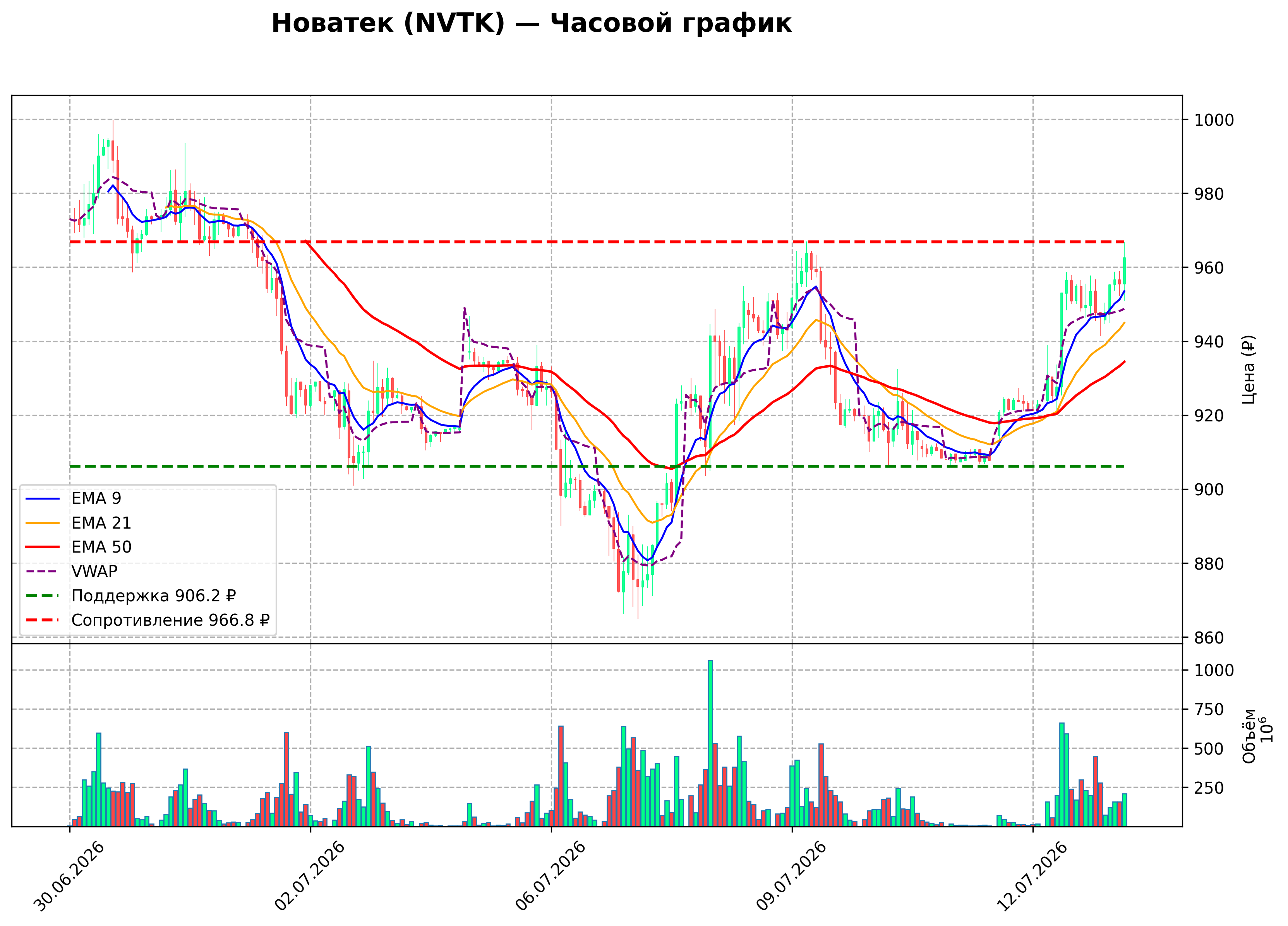Click the price axis value "980"
Screen dimensions: 1288x926
click(1209, 193)
